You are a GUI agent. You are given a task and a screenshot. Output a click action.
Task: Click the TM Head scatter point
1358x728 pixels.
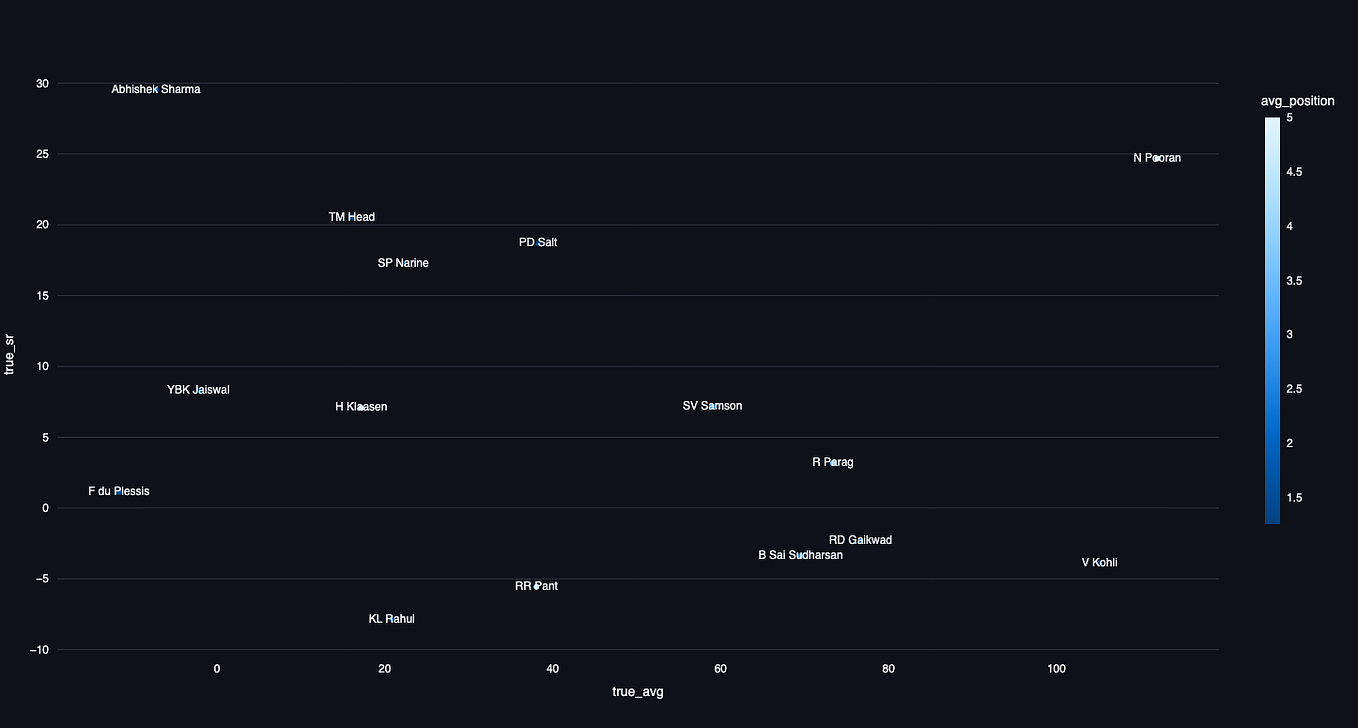[x=351, y=216]
